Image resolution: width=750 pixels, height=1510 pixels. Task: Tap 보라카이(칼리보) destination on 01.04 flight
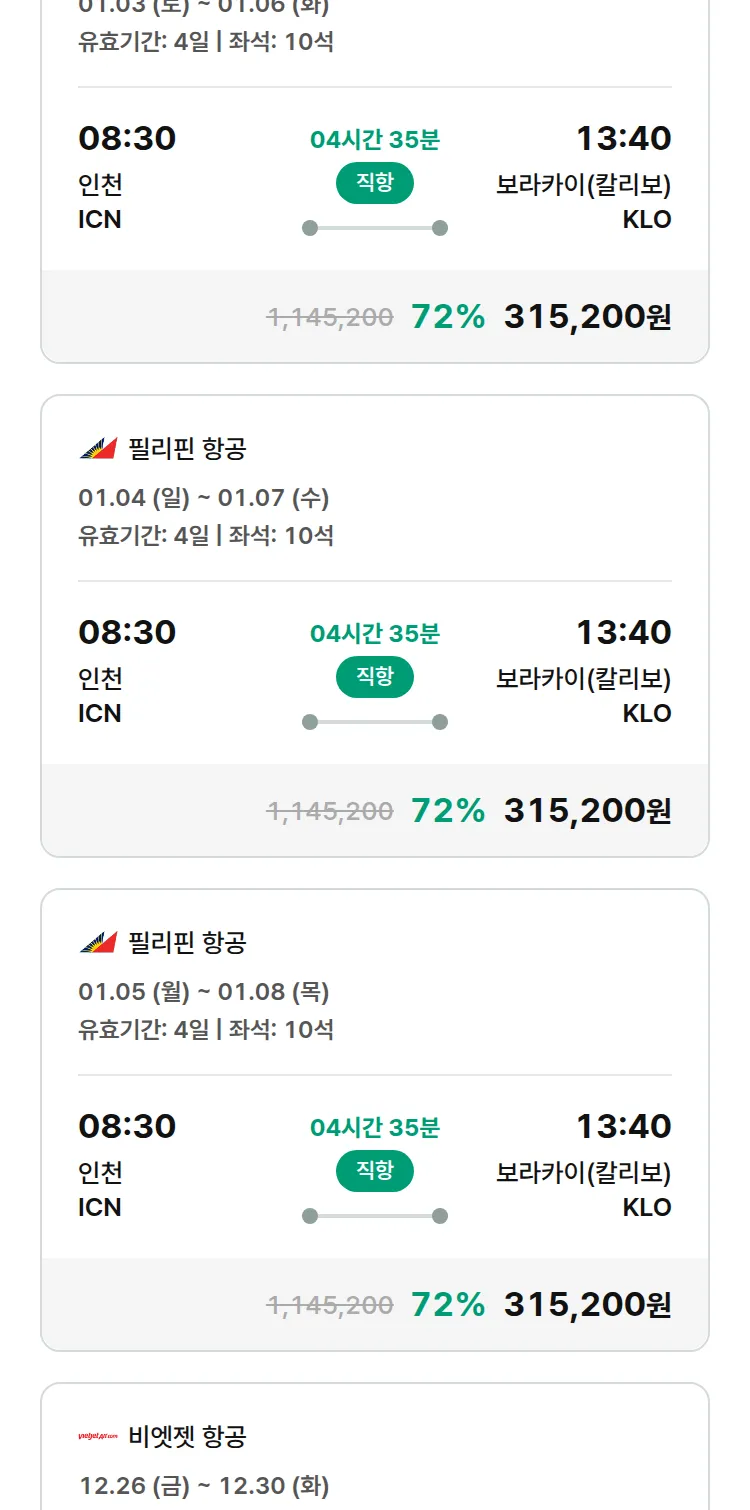583,679
